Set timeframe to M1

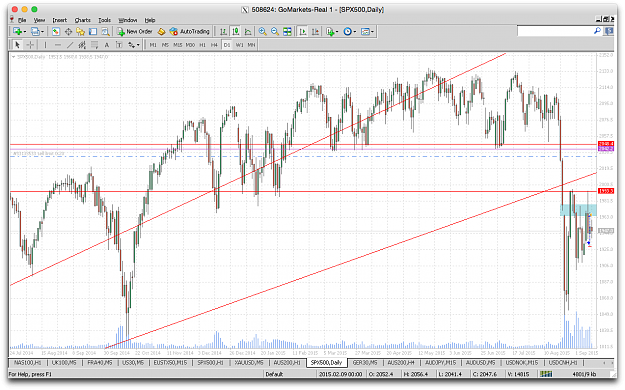point(153,45)
